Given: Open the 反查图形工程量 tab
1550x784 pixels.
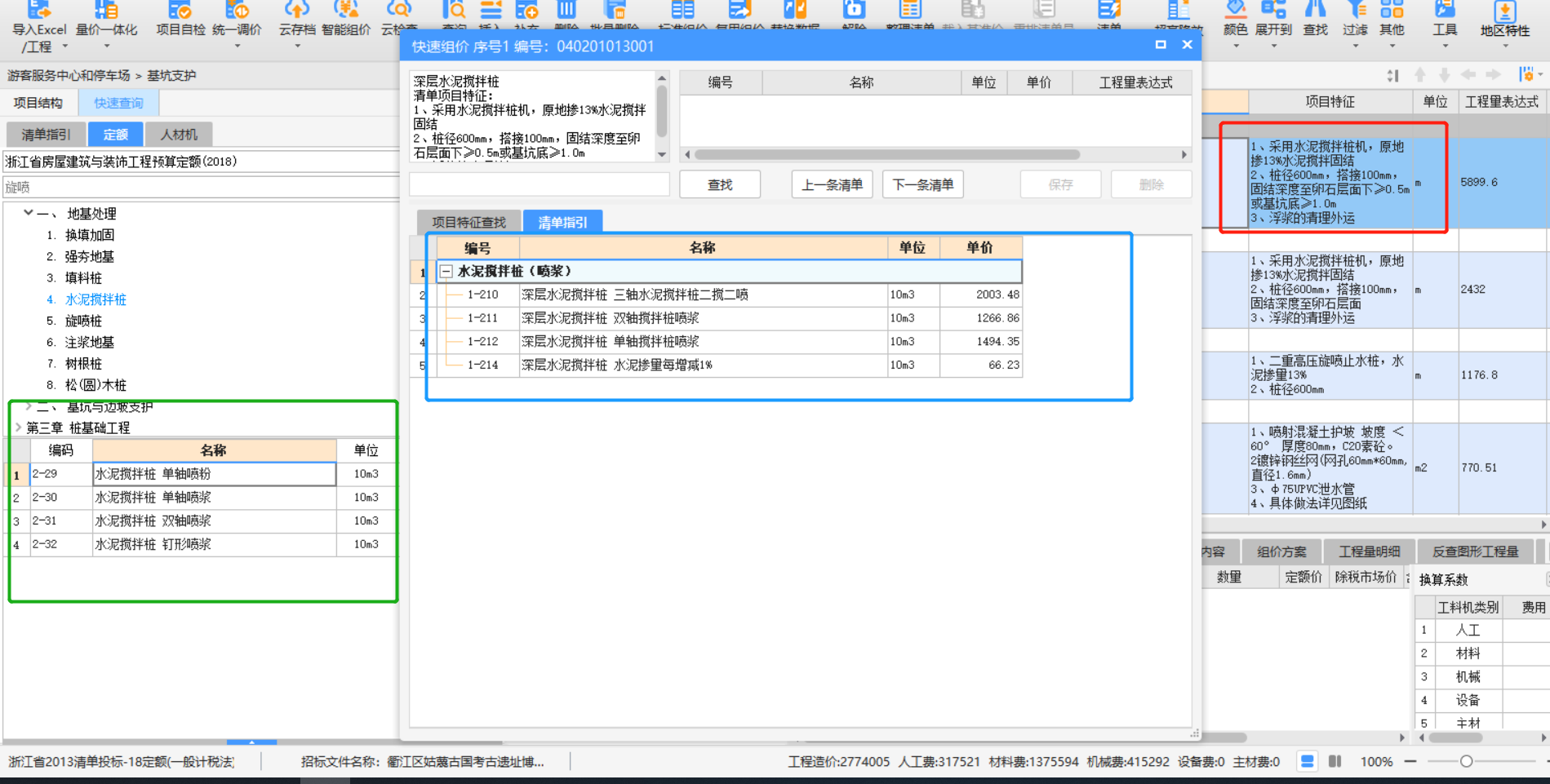Looking at the screenshot, I should [1475, 551].
